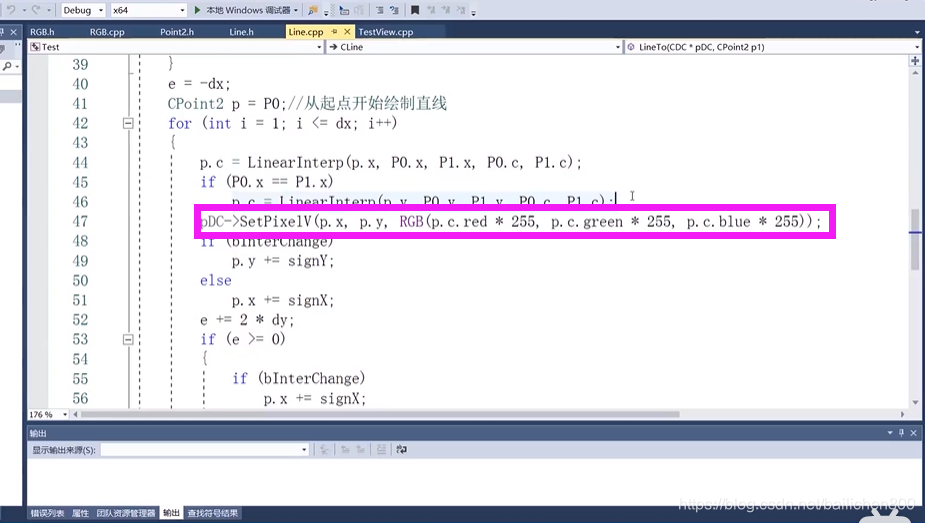Image resolution: width=925 pixels, height=523 pixels.
Task: Close the Line.cpp tab
Action: (x=347, y=31)
